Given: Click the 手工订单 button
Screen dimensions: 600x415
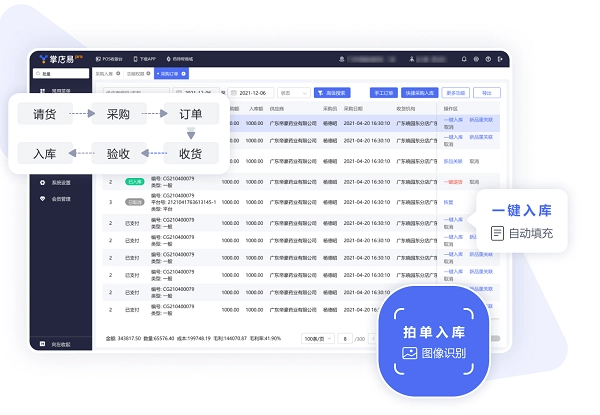Looking at the screenshot, I should coord(384,92).
